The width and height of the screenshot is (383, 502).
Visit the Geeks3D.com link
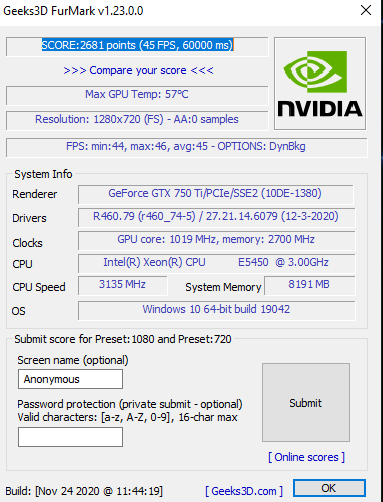(x=244, y=491)
